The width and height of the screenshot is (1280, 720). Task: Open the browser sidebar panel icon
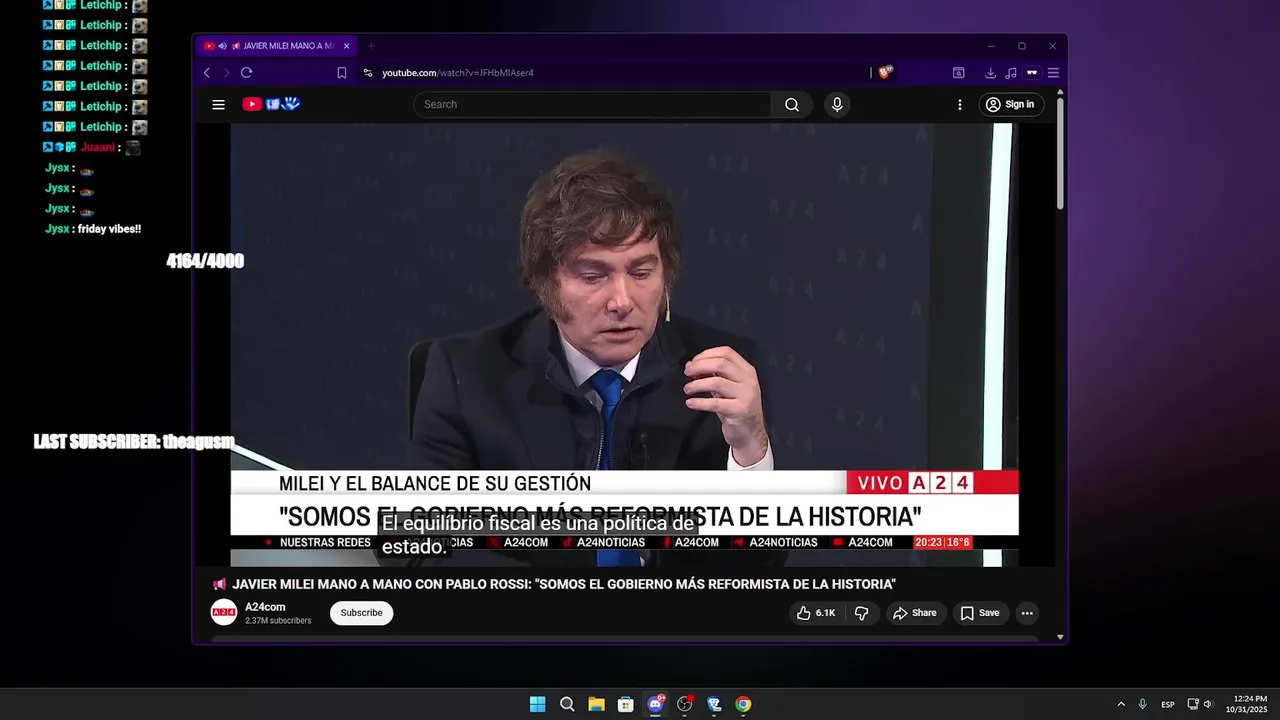pos(958,72)
